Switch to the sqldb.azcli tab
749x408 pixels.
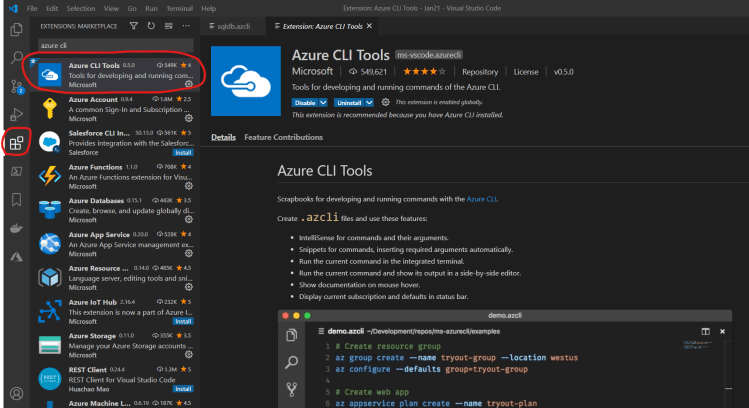tap(233, 26)
